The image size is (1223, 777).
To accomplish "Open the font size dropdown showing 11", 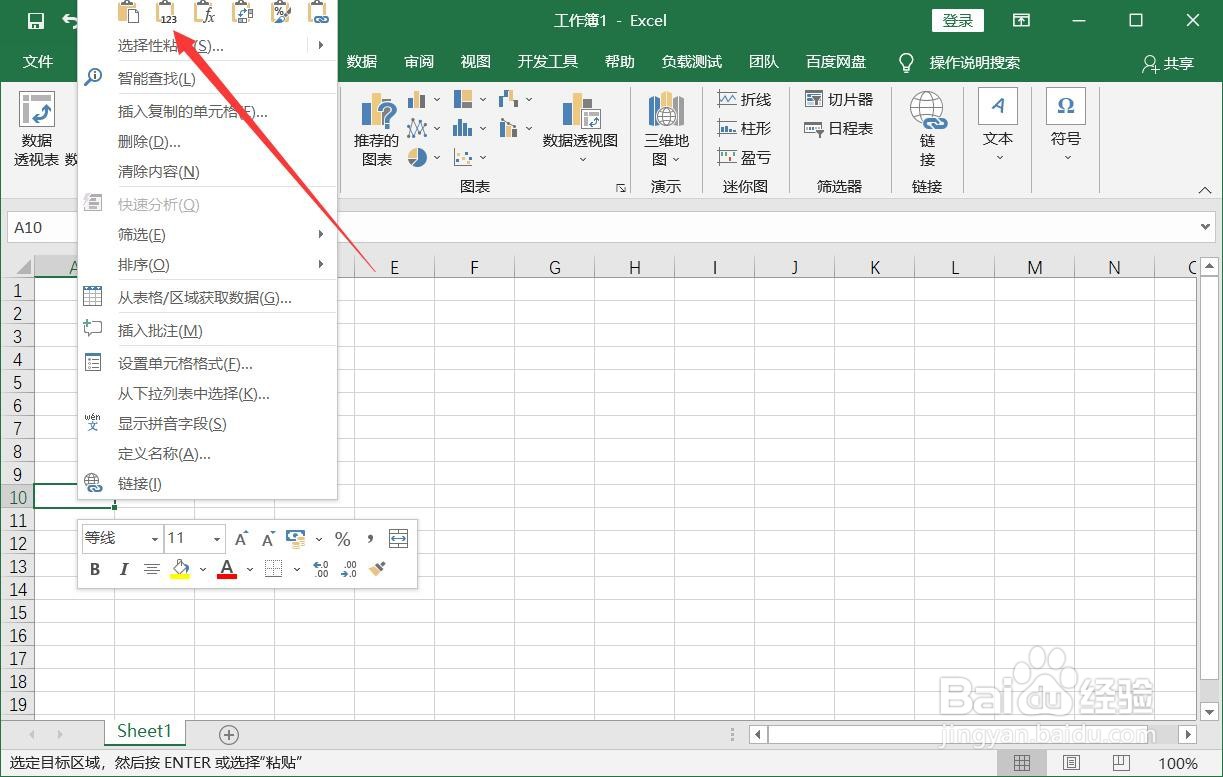I will click(217, 539).
